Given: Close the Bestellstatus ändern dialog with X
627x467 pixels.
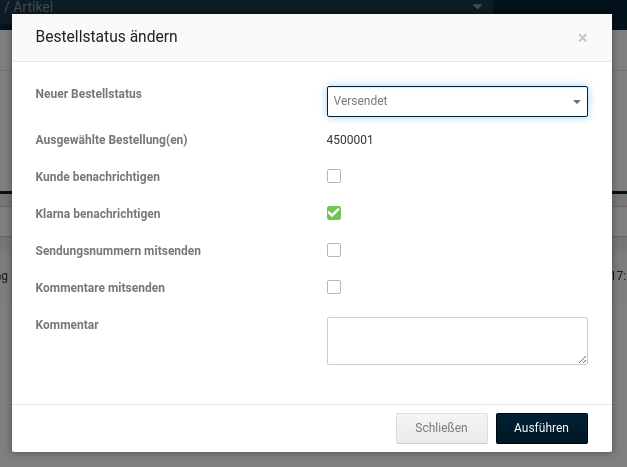Looking at the screenshot, I should click(582, 38).
